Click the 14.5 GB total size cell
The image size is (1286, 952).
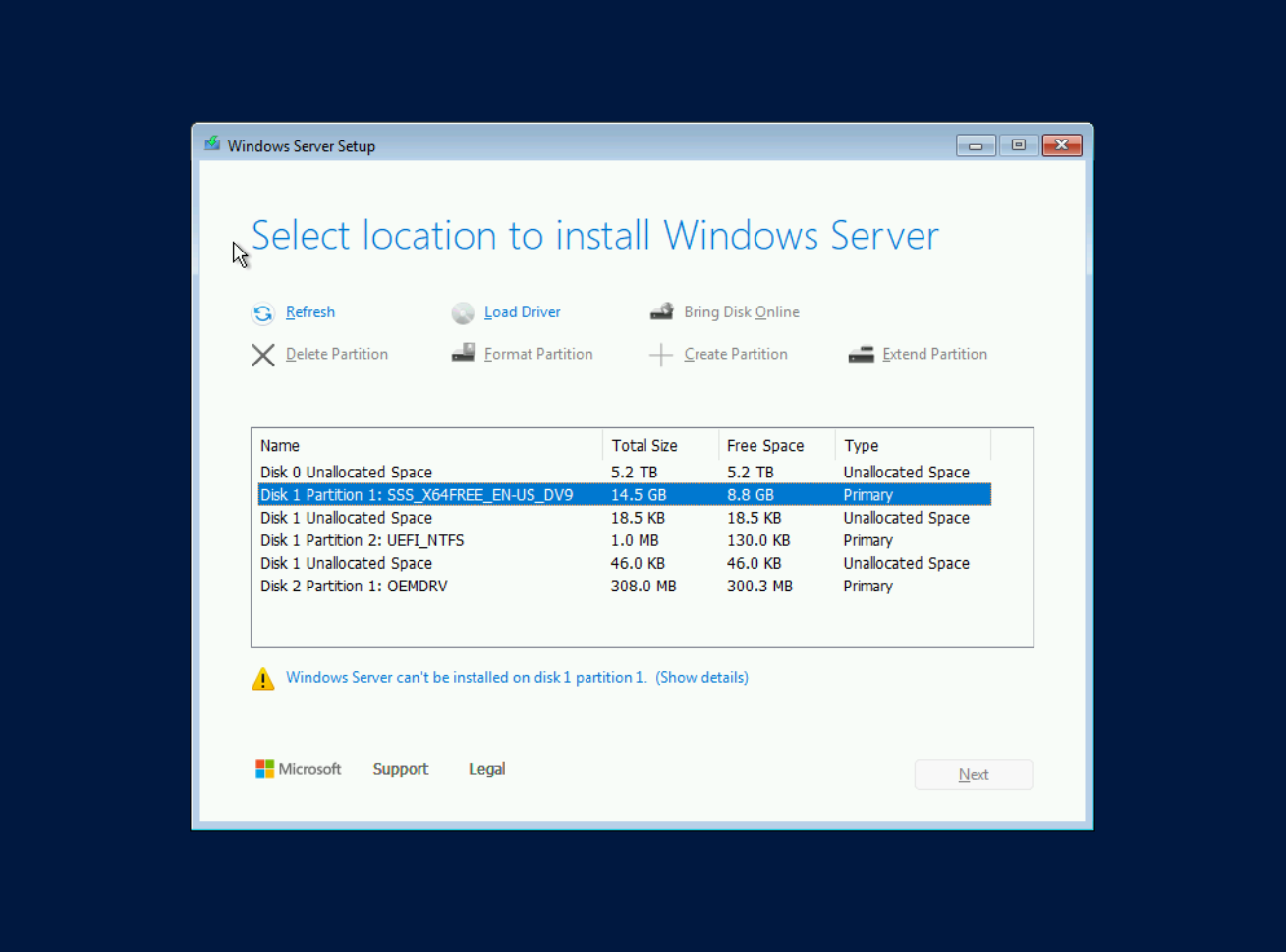coord(639,495)
